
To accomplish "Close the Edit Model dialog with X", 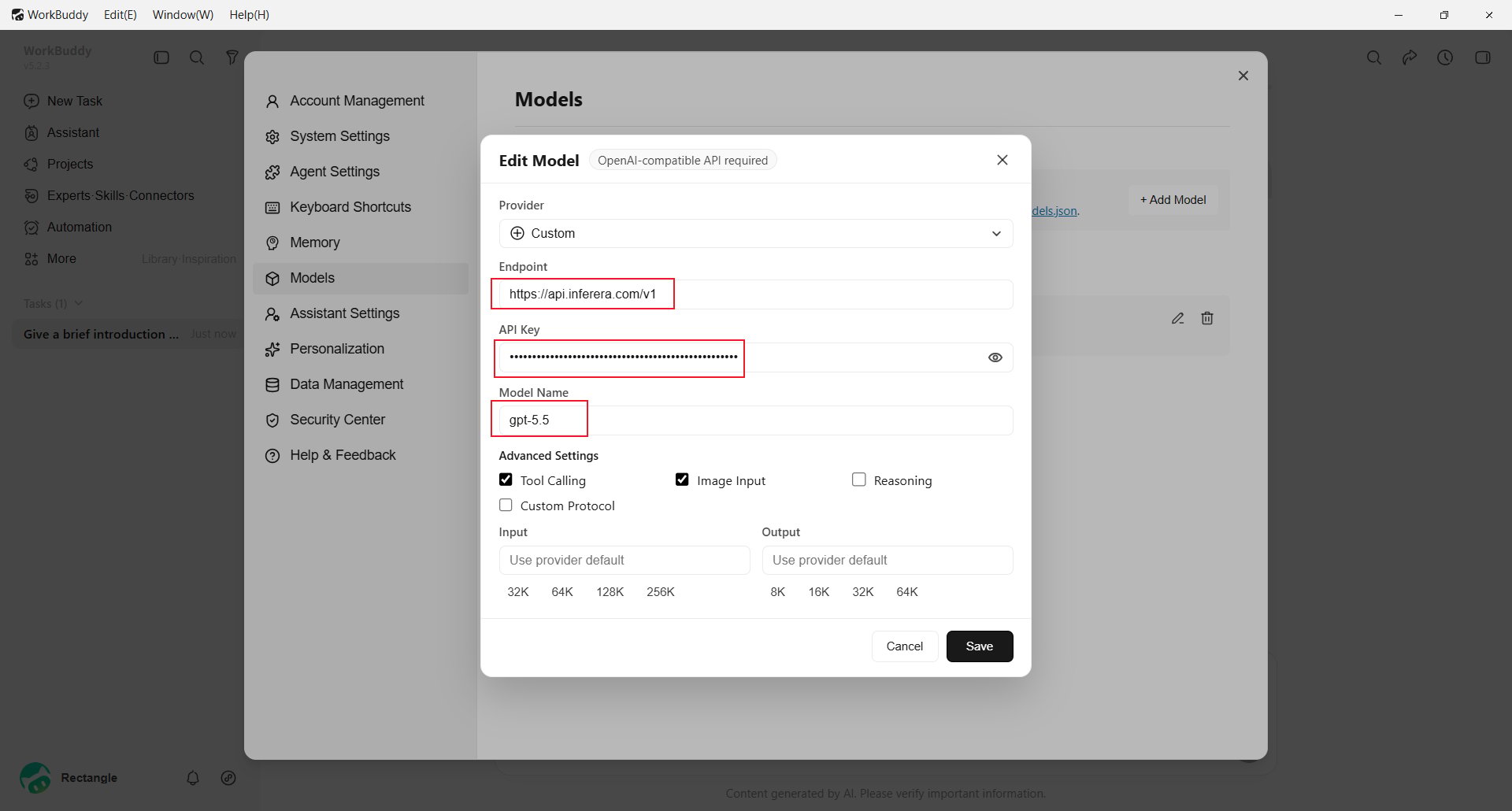I will pos(1002,160).
